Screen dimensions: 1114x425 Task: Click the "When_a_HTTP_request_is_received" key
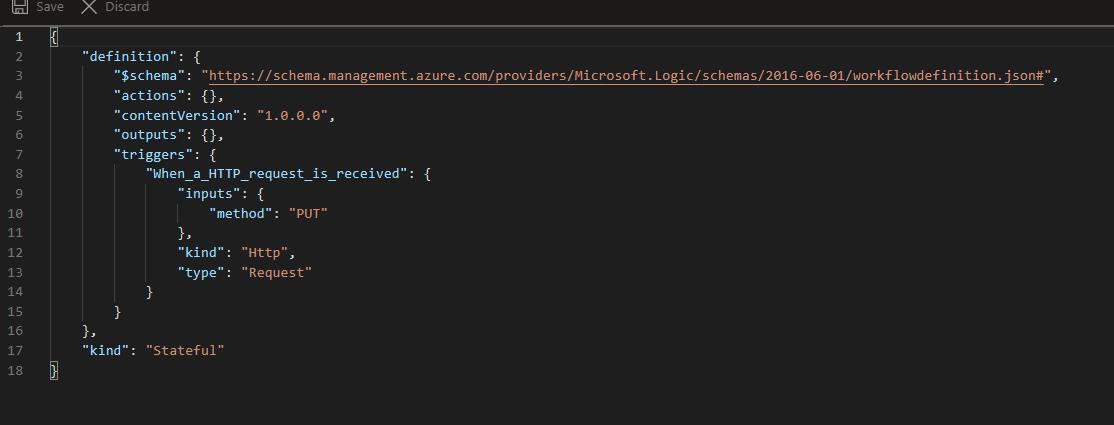(277, 173)
